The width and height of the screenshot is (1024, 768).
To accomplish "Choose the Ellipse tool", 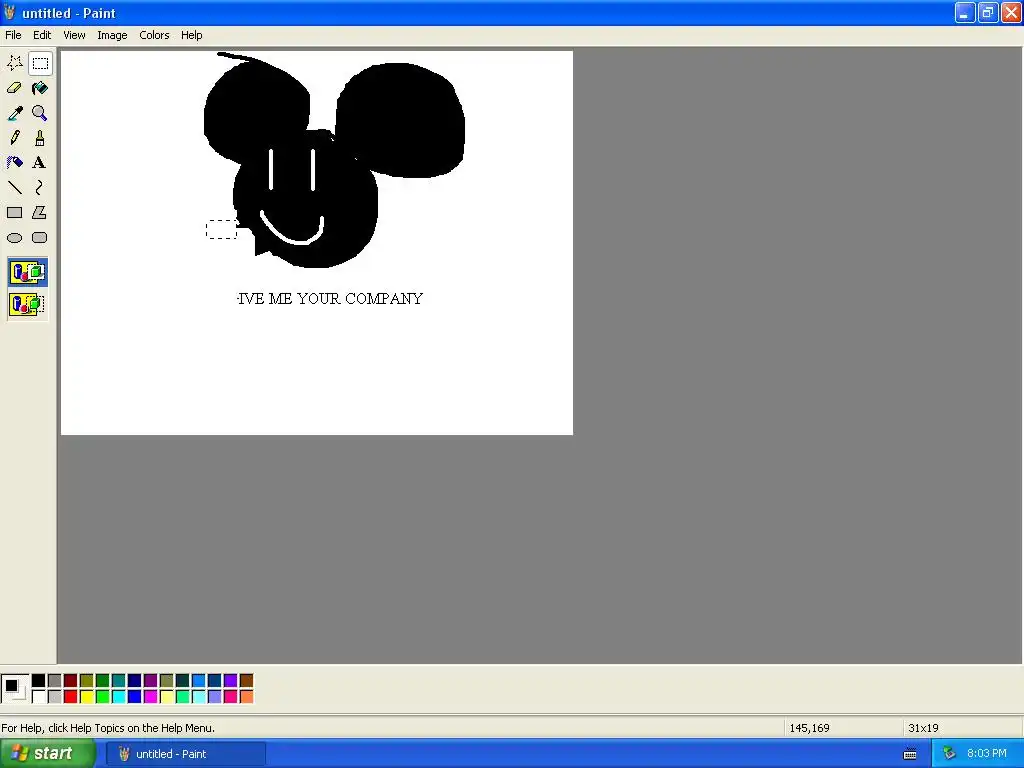I will click(x=14, y=238).
